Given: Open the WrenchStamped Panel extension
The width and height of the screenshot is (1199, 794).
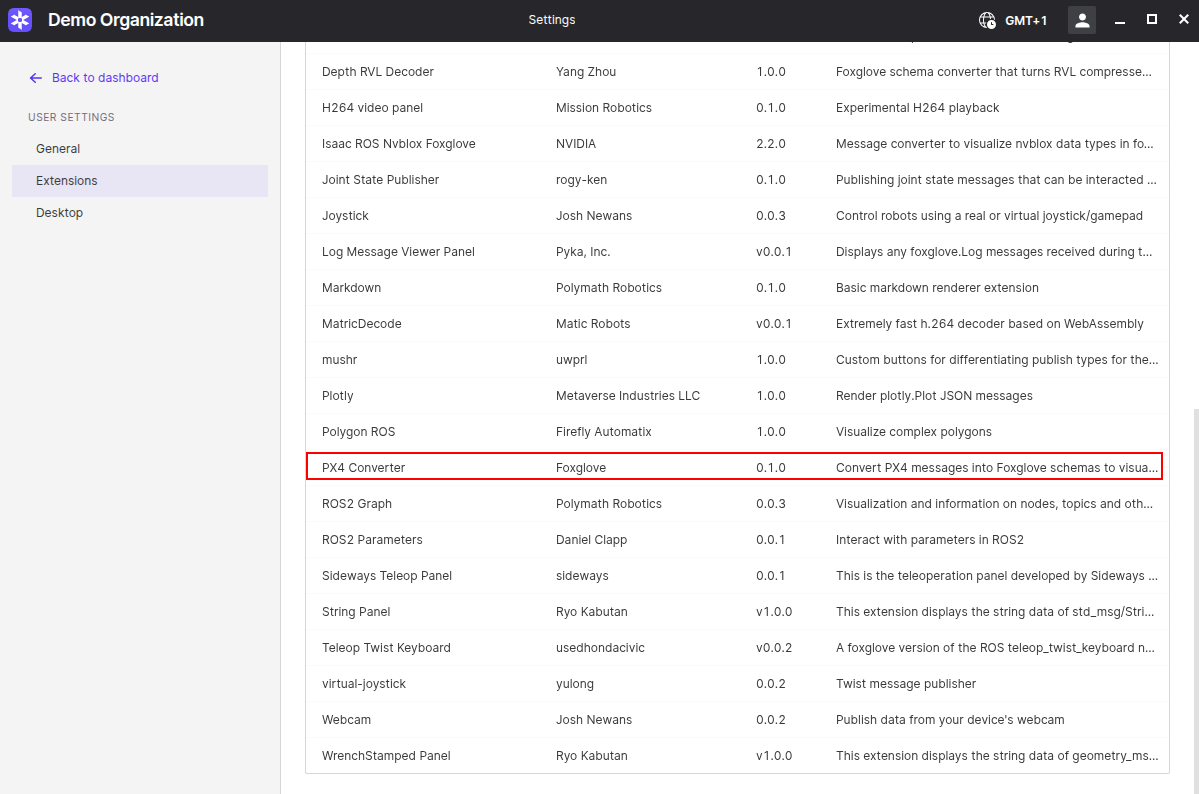Looking at the screenshot, I should pyautogui.click(x=737, y=755).
